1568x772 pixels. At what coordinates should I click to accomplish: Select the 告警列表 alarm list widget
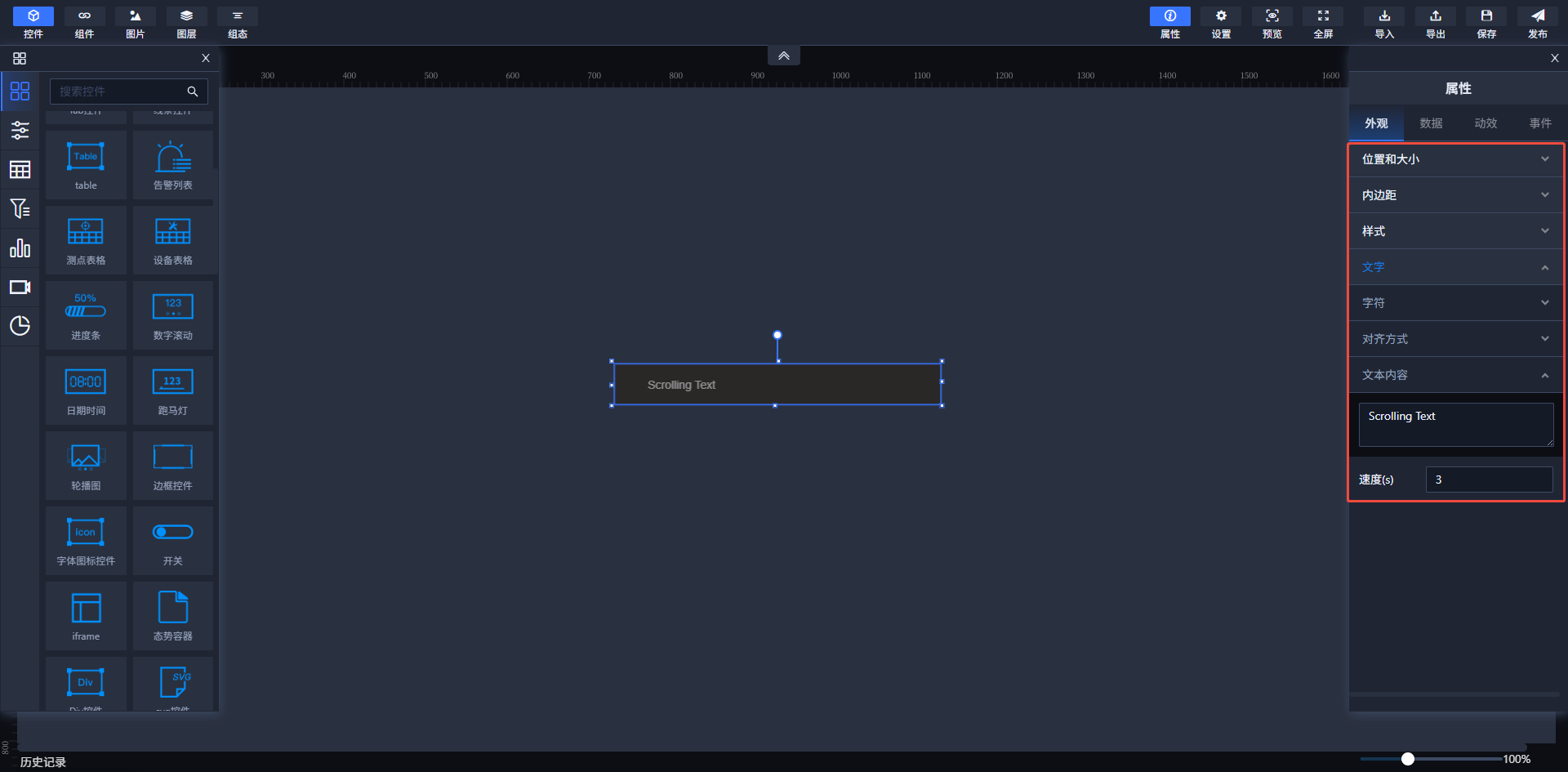173,165
